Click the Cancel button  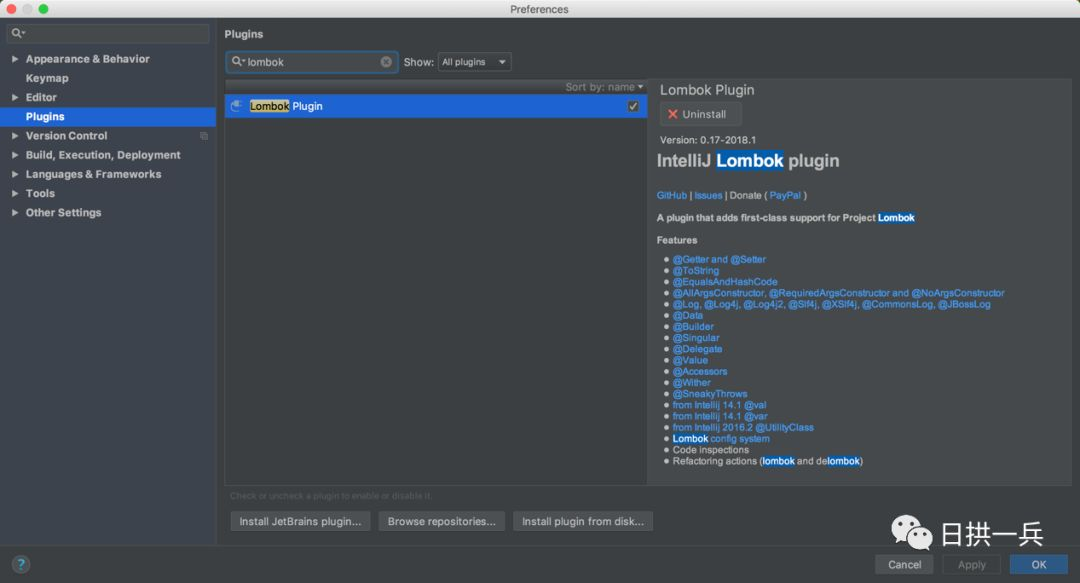[x=904, y=564]
